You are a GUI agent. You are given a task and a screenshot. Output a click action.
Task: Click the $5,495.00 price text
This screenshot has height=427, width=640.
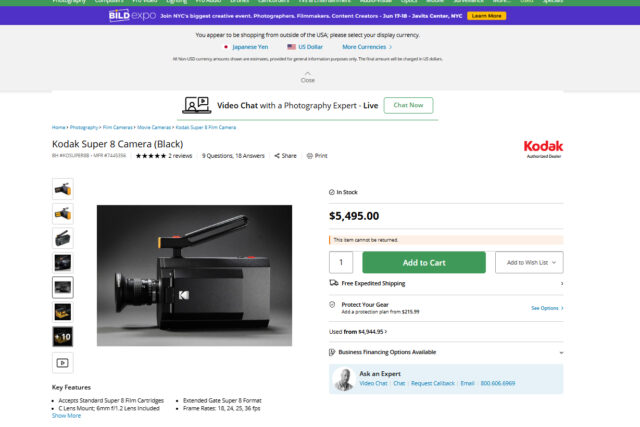coord(354,216)
